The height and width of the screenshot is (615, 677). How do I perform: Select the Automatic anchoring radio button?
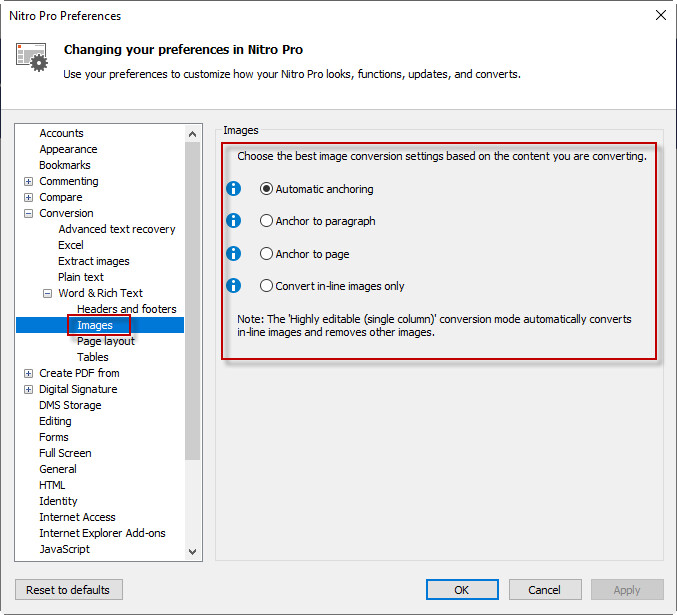pyautogui.click(x=266, y=189)
